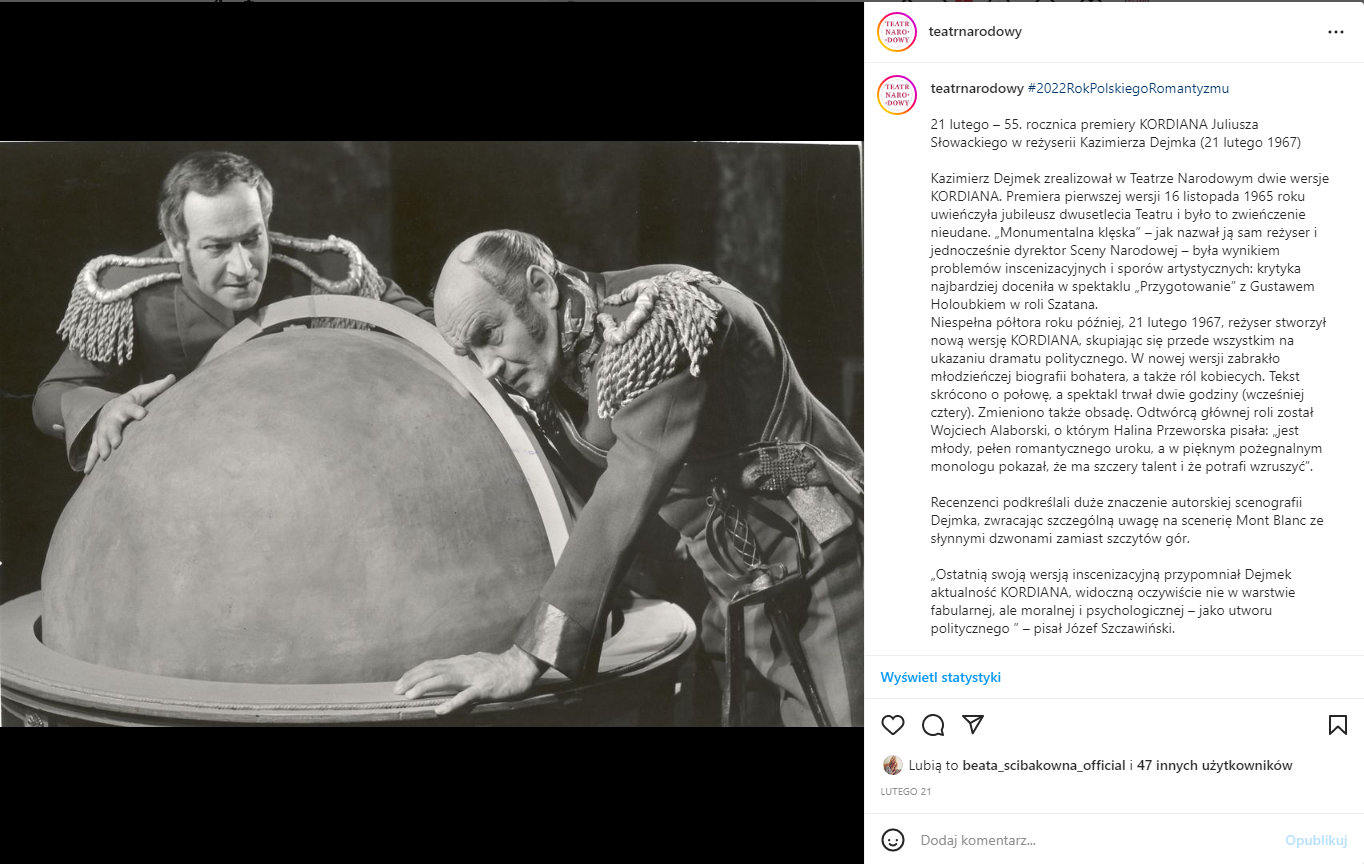
Task: Open the three-dot more options menu
Action: (1336, 32)
